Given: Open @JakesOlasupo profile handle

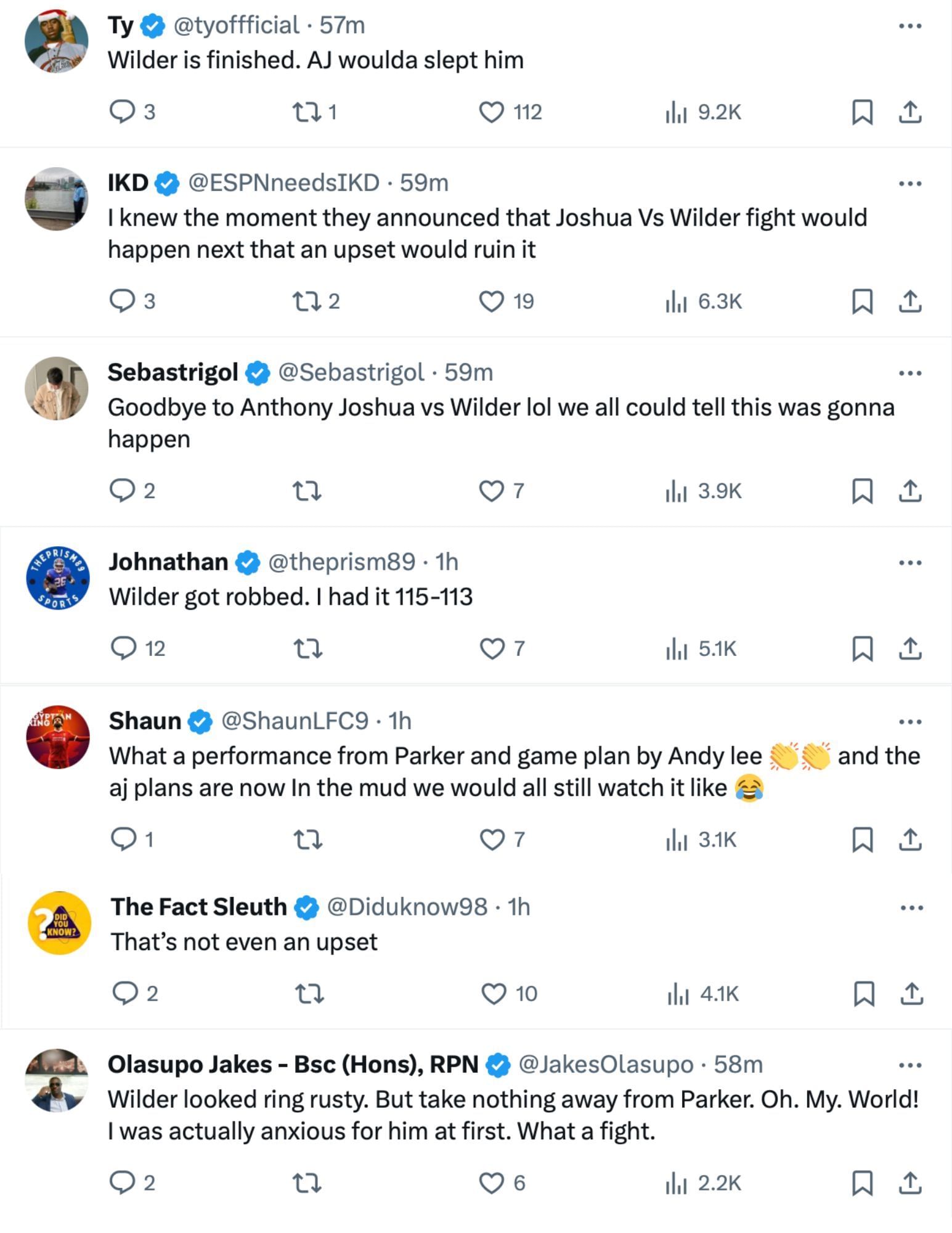Looking at the screenshot, I should [x=606, y=1064].
